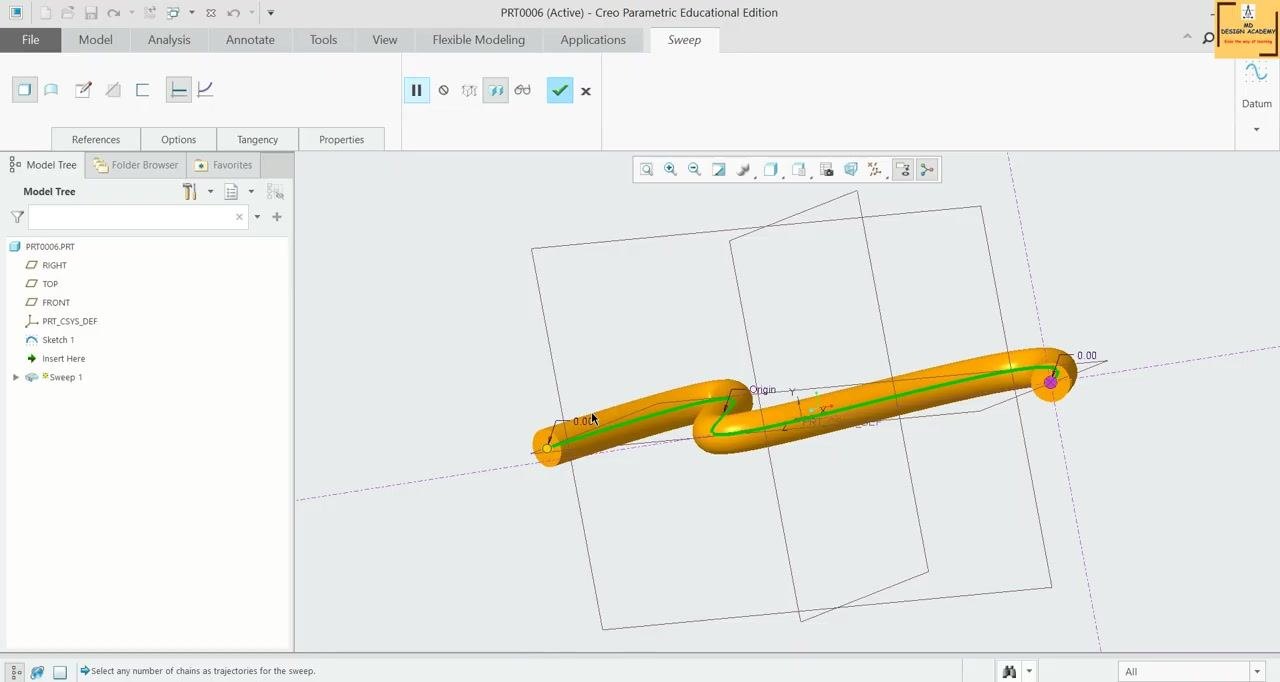The height and width of the screenshot is (682, 1280).
Task: Click the binoculars find icon
Action: [x=1009, y=672]
